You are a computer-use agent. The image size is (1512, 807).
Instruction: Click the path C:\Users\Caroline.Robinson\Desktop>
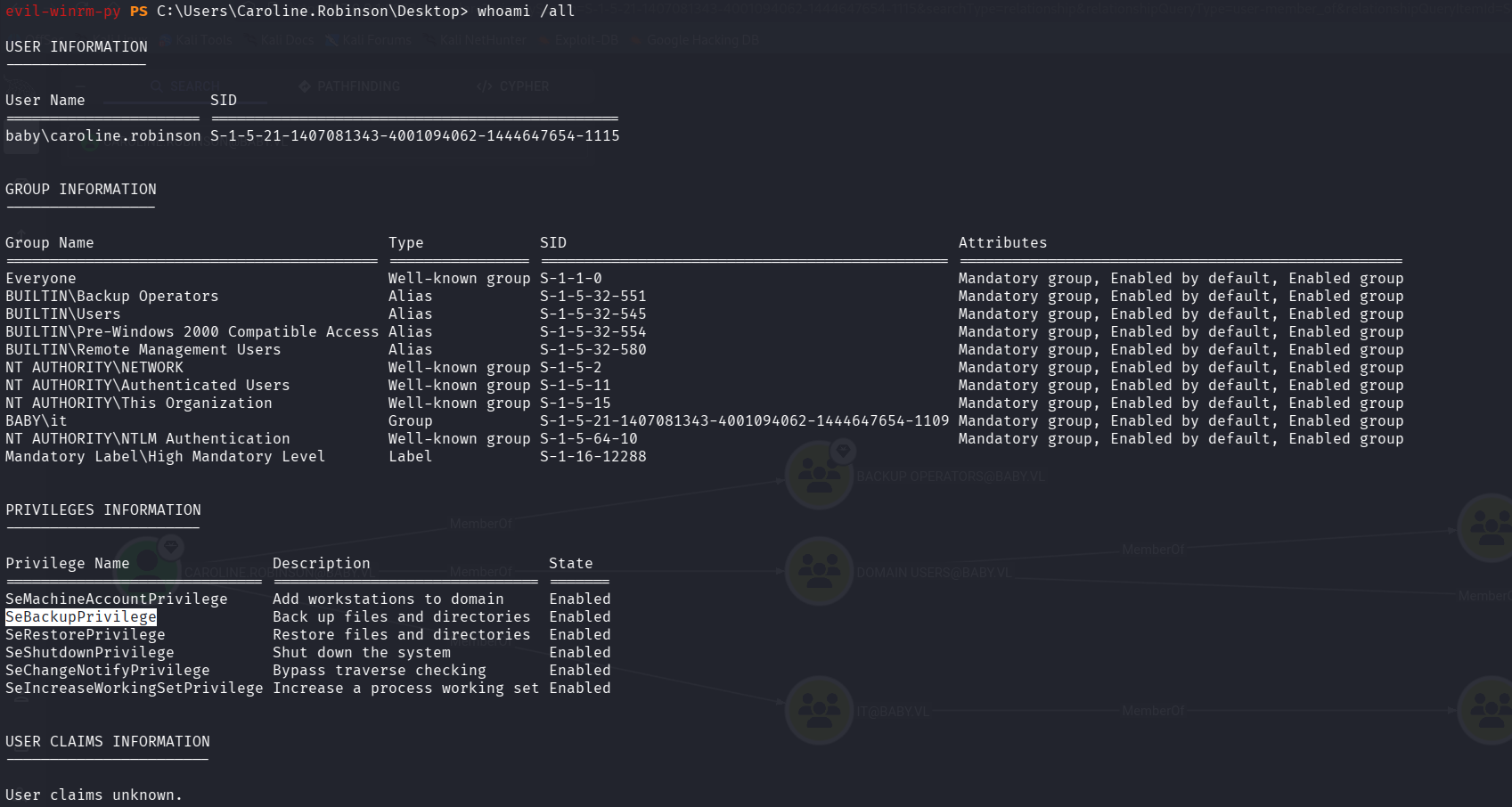click(312, 11)
